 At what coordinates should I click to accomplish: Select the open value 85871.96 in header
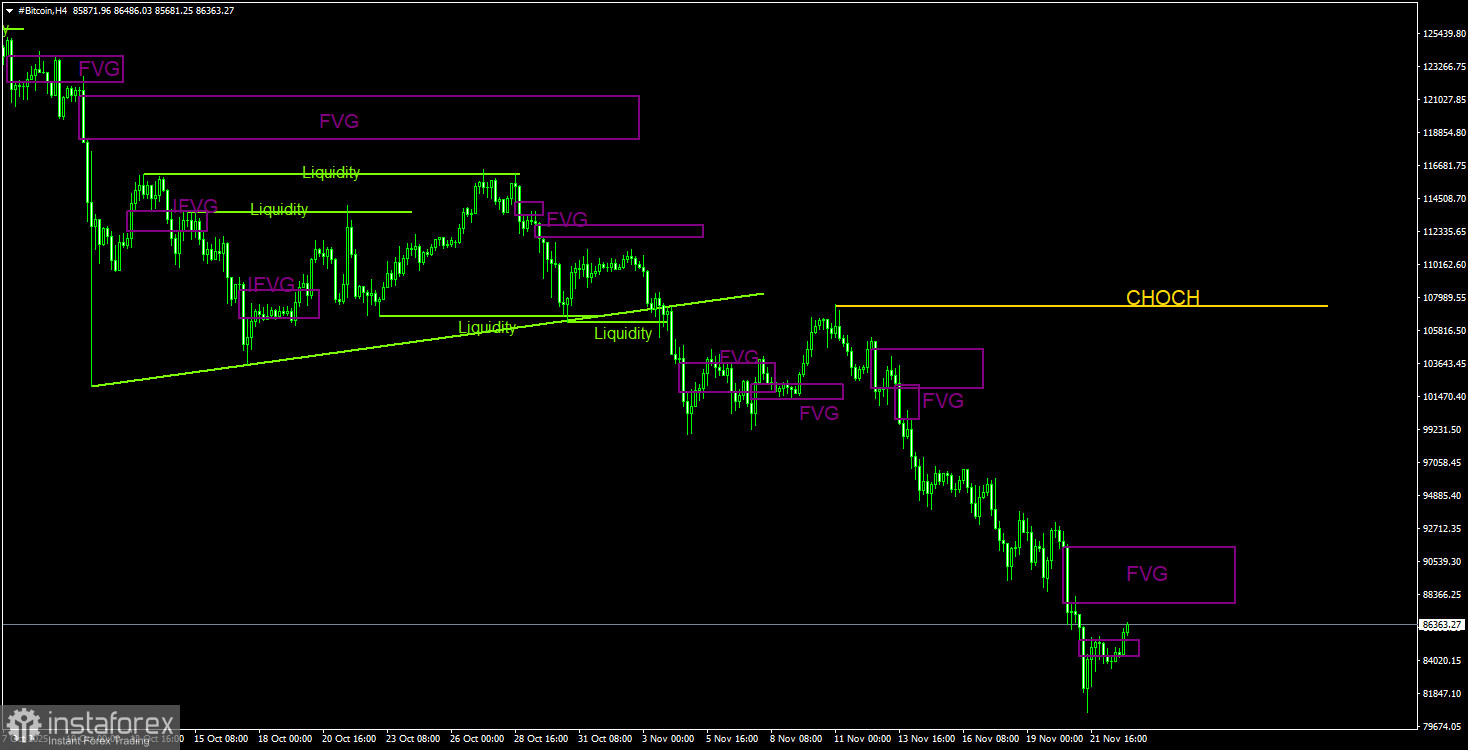(x=93, y=10)
